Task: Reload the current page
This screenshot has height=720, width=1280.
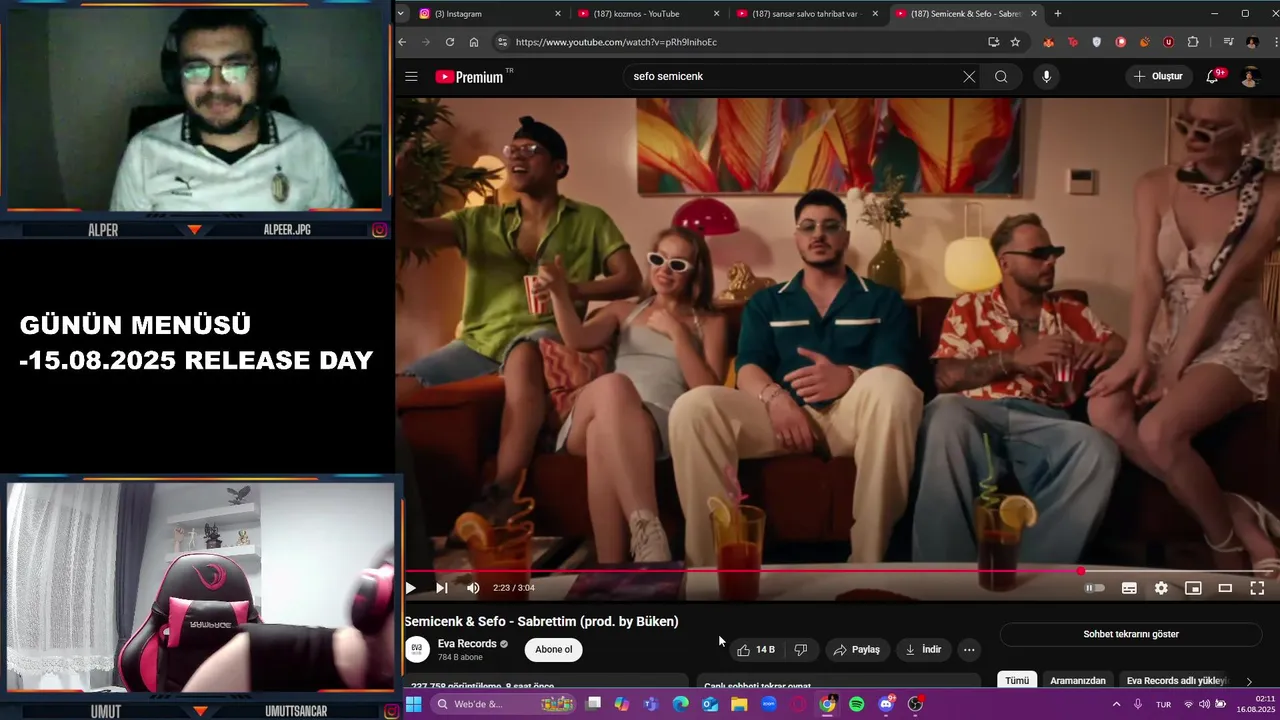Action: [450, 42]
